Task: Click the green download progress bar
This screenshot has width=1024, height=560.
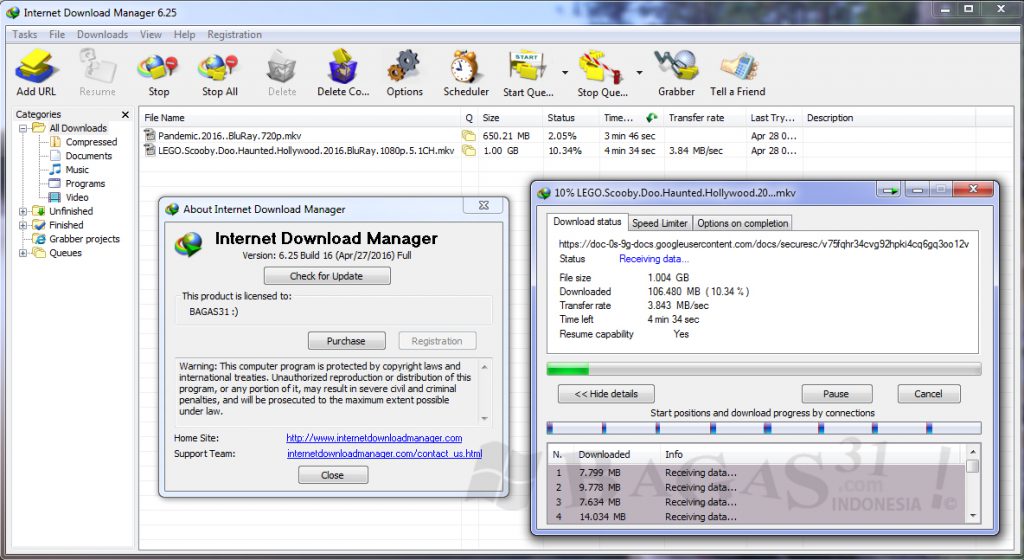Action: click(763, 369)
